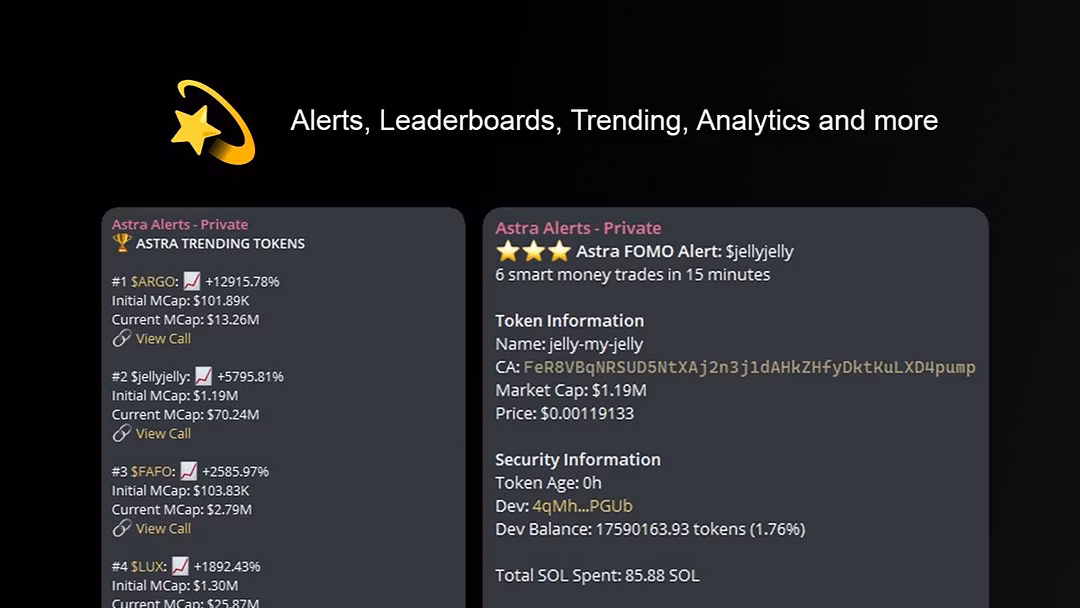Click the chart icon in the #2 $jellyjelly row
The height and width of the screenshot is (608, 1080).
click(x=203, y=376)
